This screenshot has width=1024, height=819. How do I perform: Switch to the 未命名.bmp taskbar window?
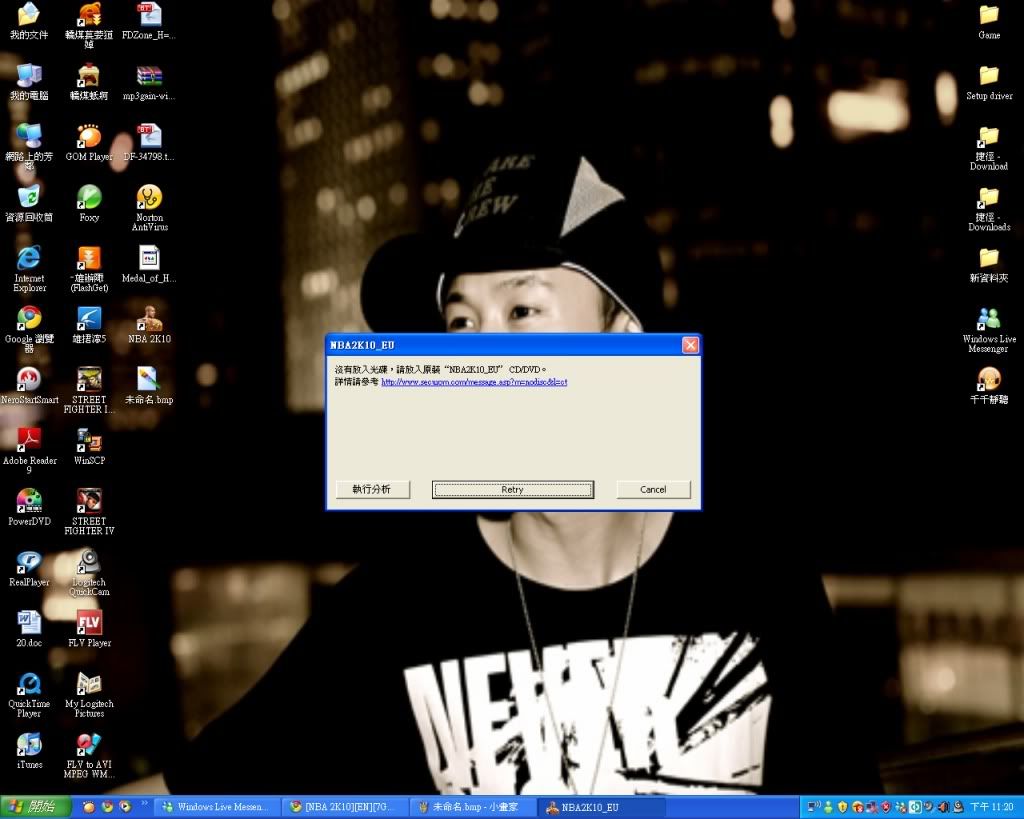pos(473,807)
